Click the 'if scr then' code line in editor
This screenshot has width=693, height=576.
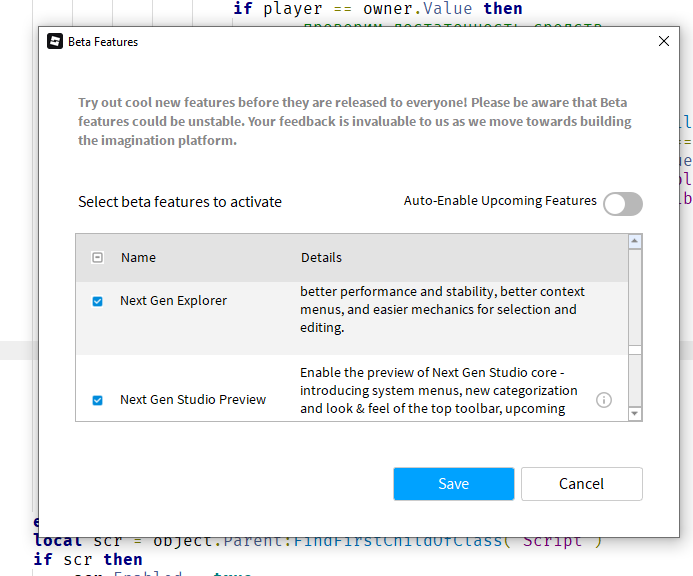pyautogui.click(x=88, y=560)
